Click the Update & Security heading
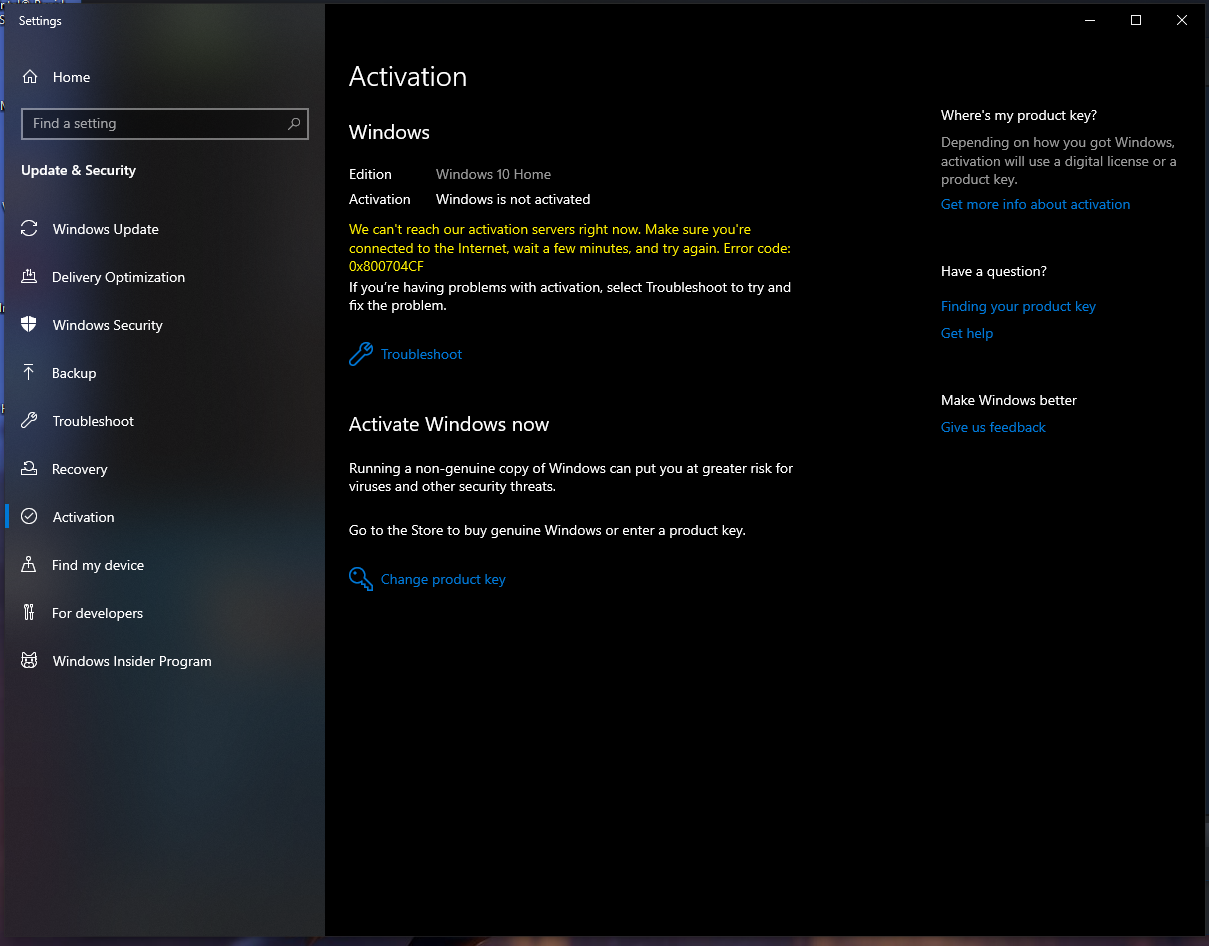Viewport: 1209px width, 946px height. pyautogui.click(x=78, y=170)
